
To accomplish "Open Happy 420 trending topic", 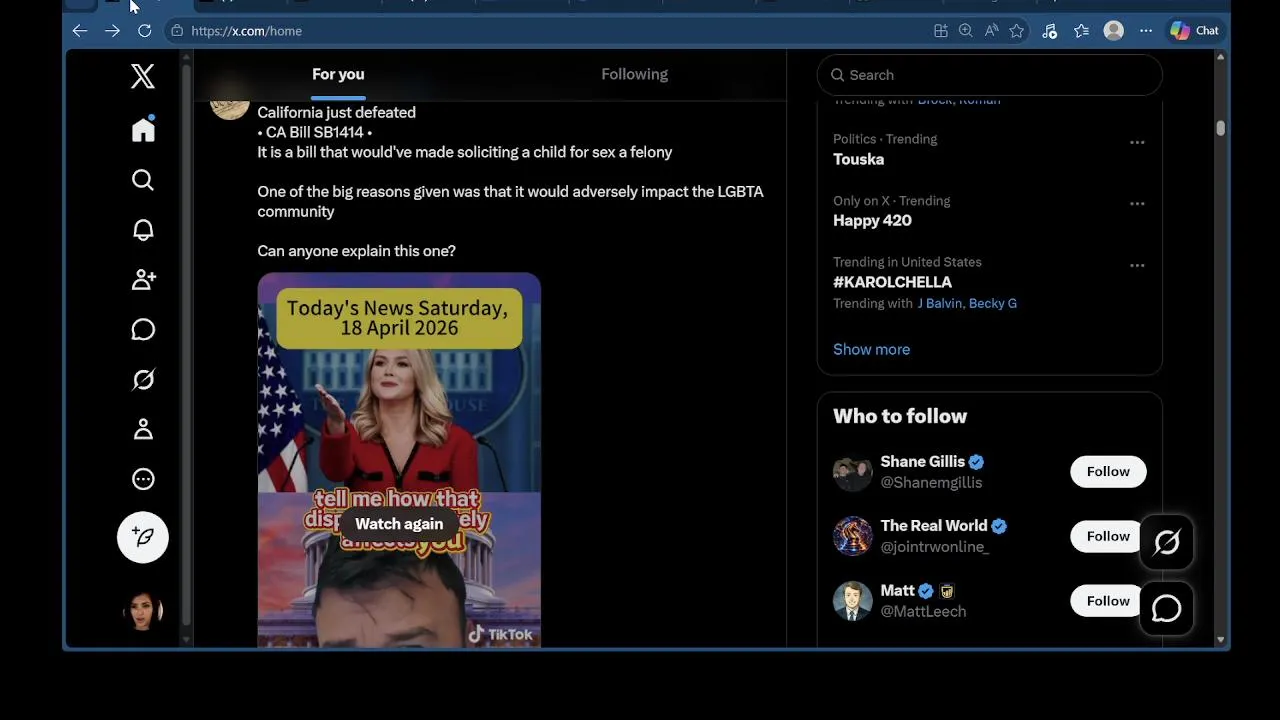I will coord(872,220).
